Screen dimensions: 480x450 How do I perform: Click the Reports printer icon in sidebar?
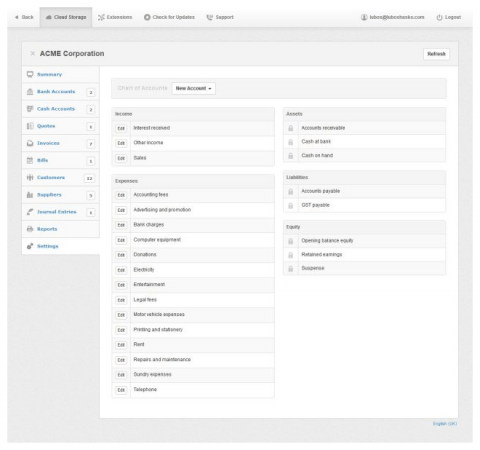[30, 229]
